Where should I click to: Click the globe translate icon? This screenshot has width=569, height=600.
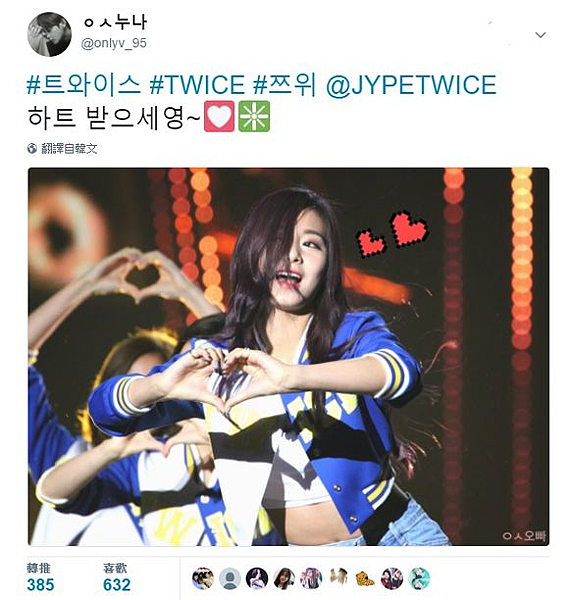[32, 148]
